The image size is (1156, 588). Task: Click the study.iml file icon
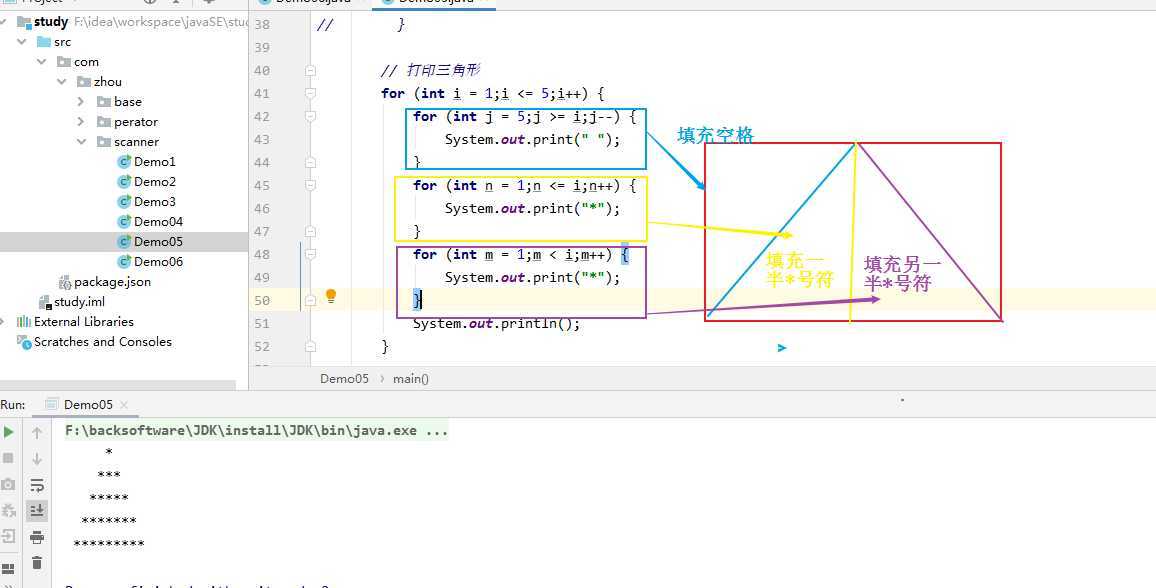(45, 302)
